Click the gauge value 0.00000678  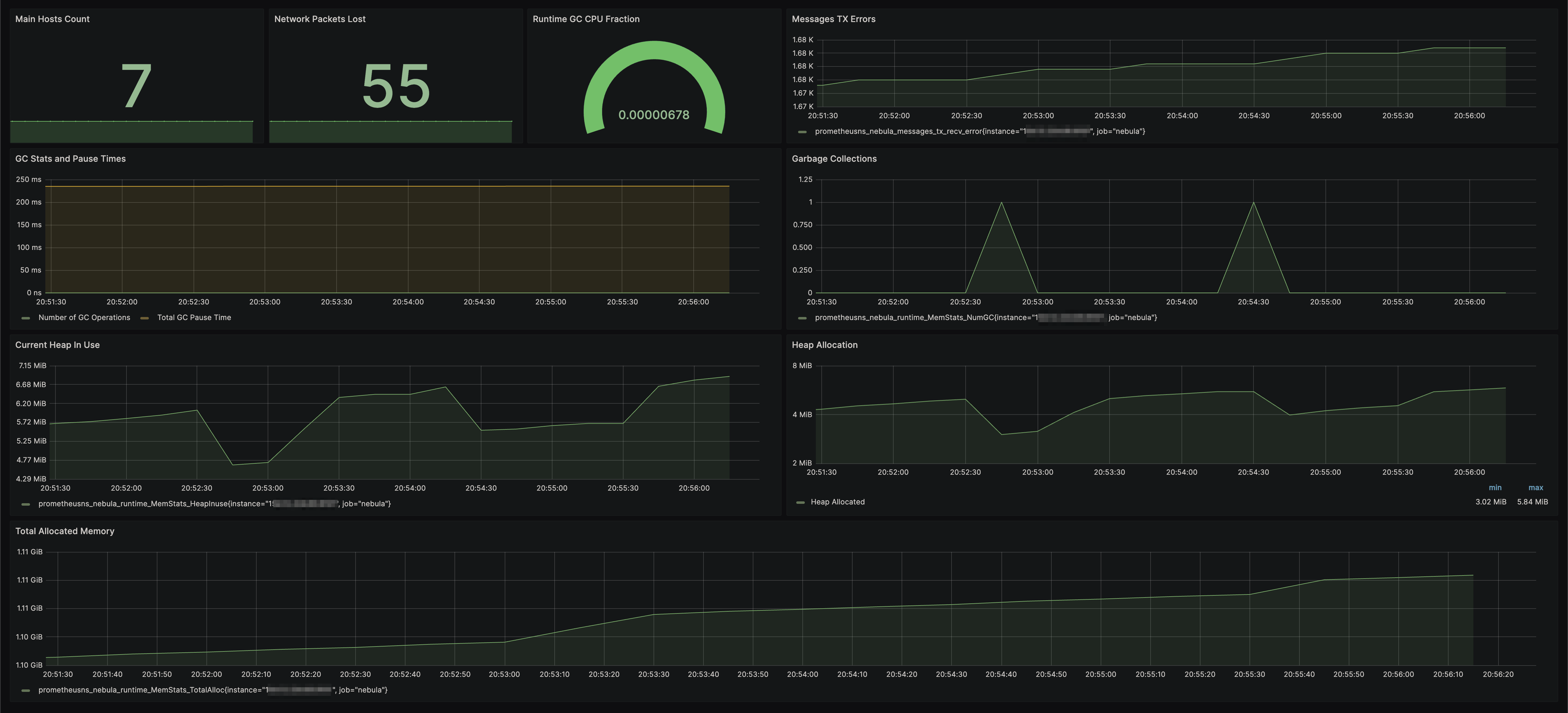(x=654, y=115)
